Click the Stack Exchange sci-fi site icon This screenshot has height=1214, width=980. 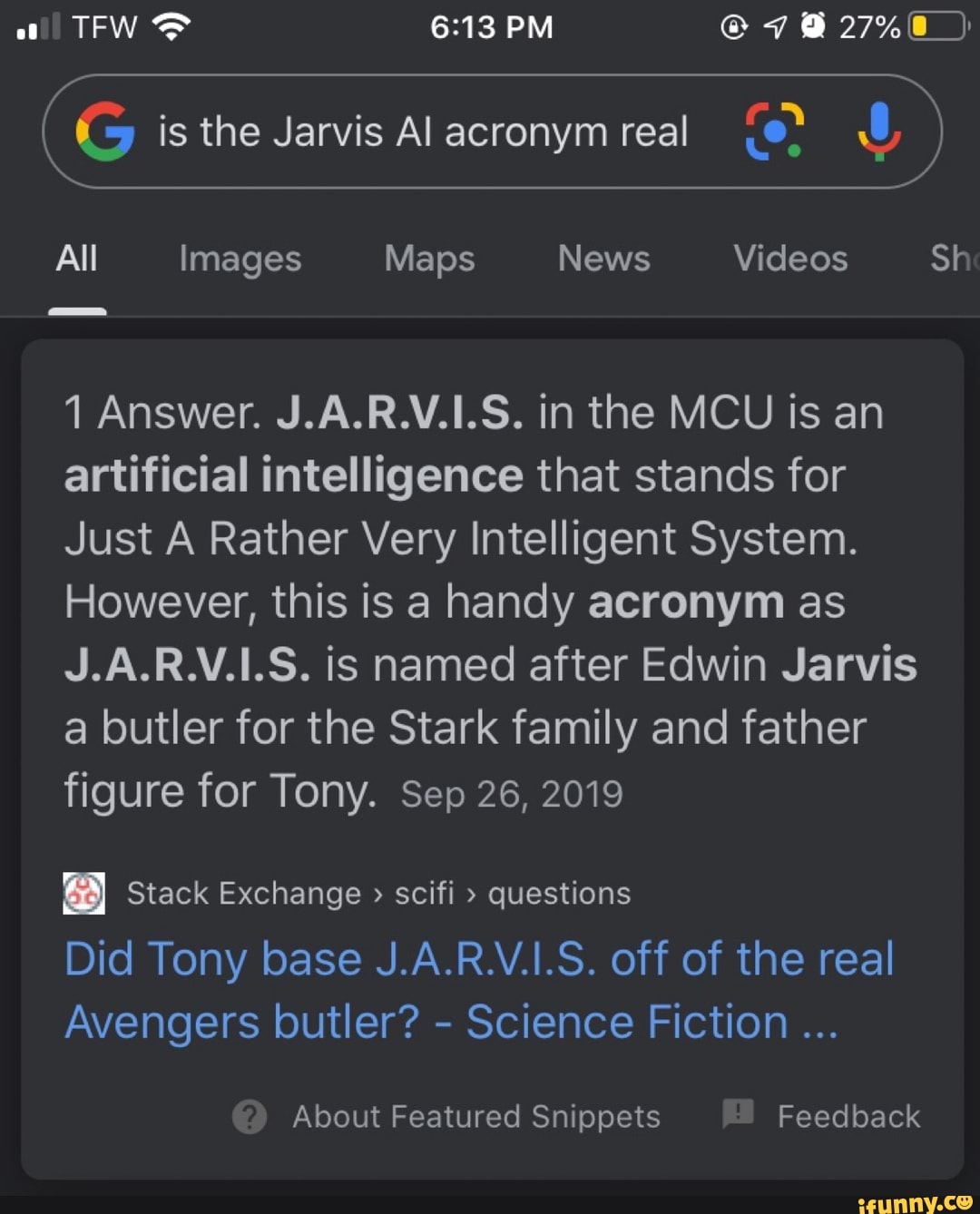[x=83, y=892]
